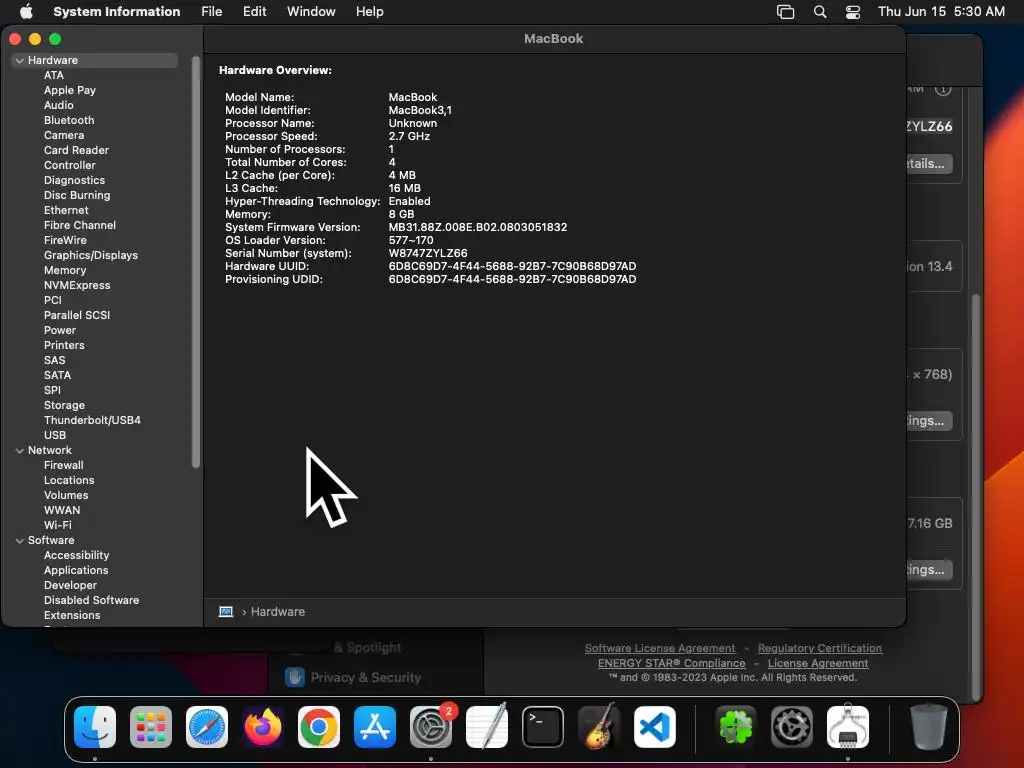Open the Edit menu
The image size is (1024, 768).
coord(255,12)
